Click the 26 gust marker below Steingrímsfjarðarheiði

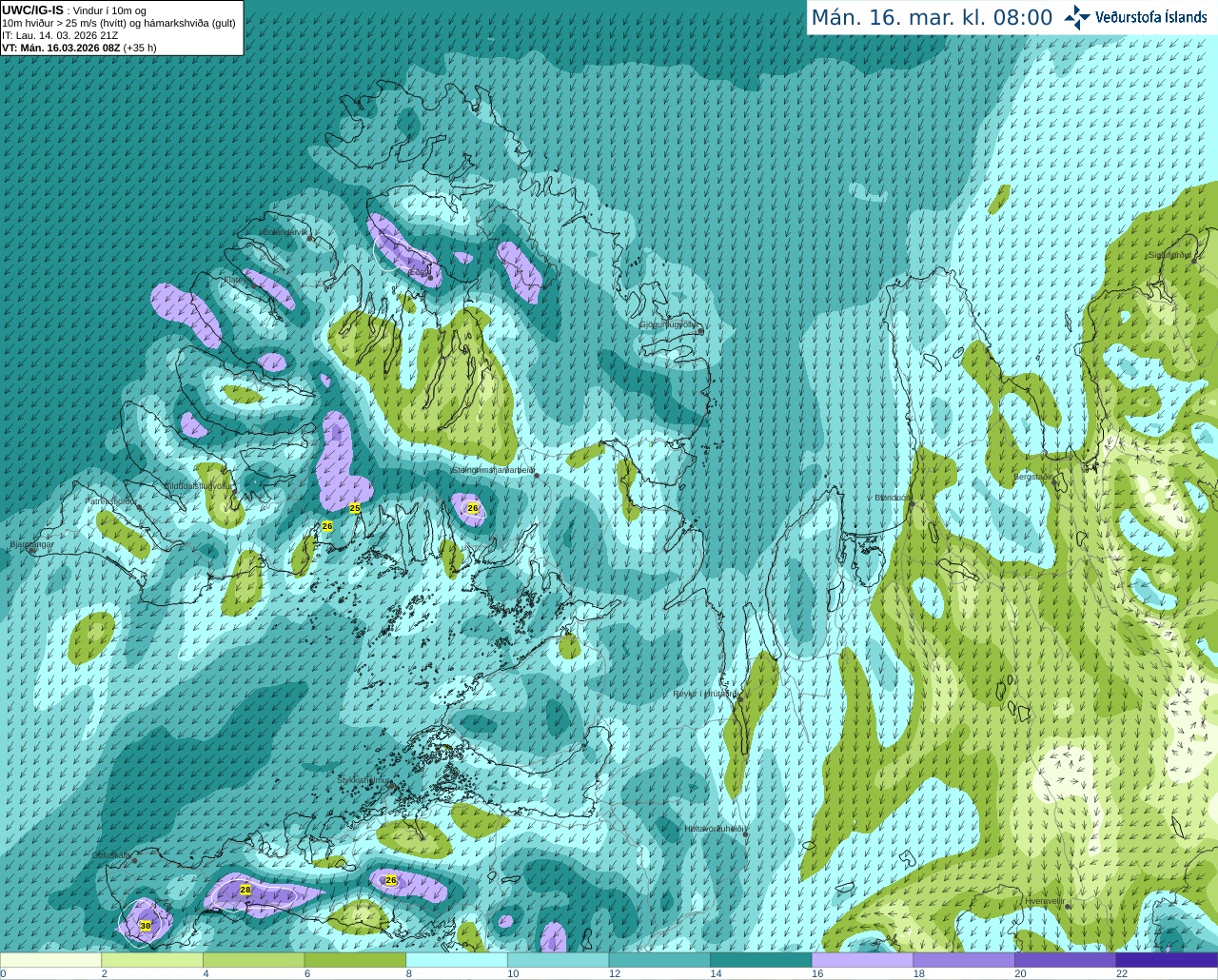[x=473, y=508]
